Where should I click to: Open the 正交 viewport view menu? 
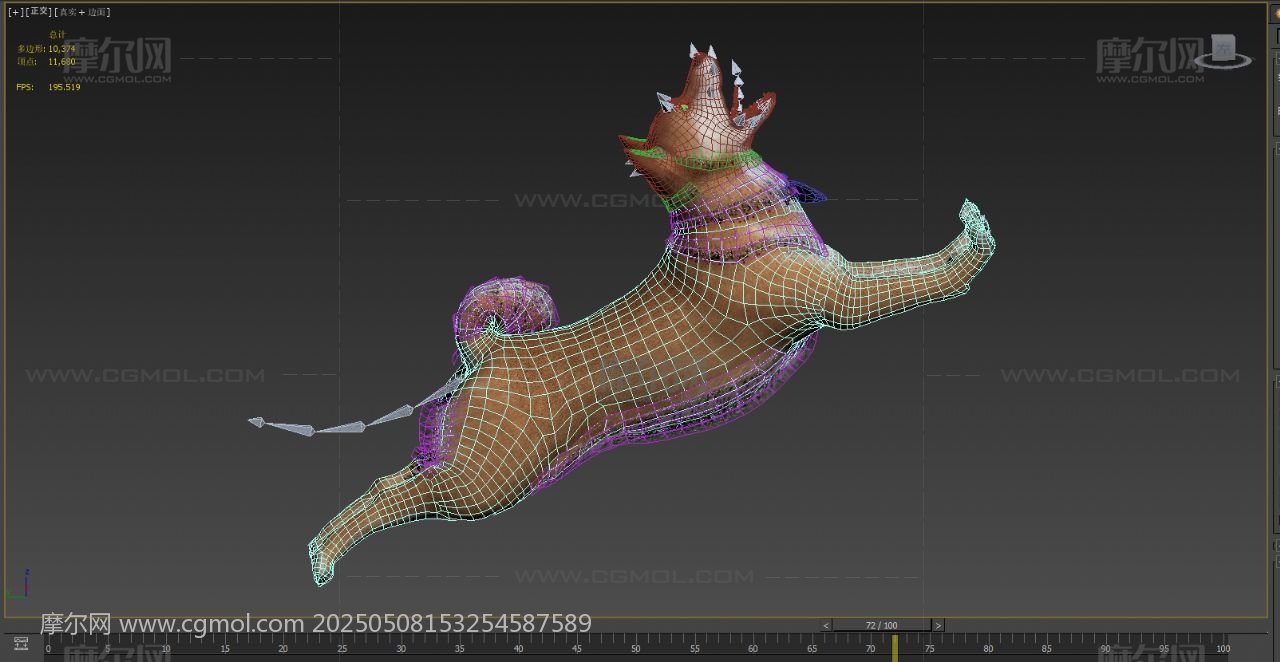(38, 12)
